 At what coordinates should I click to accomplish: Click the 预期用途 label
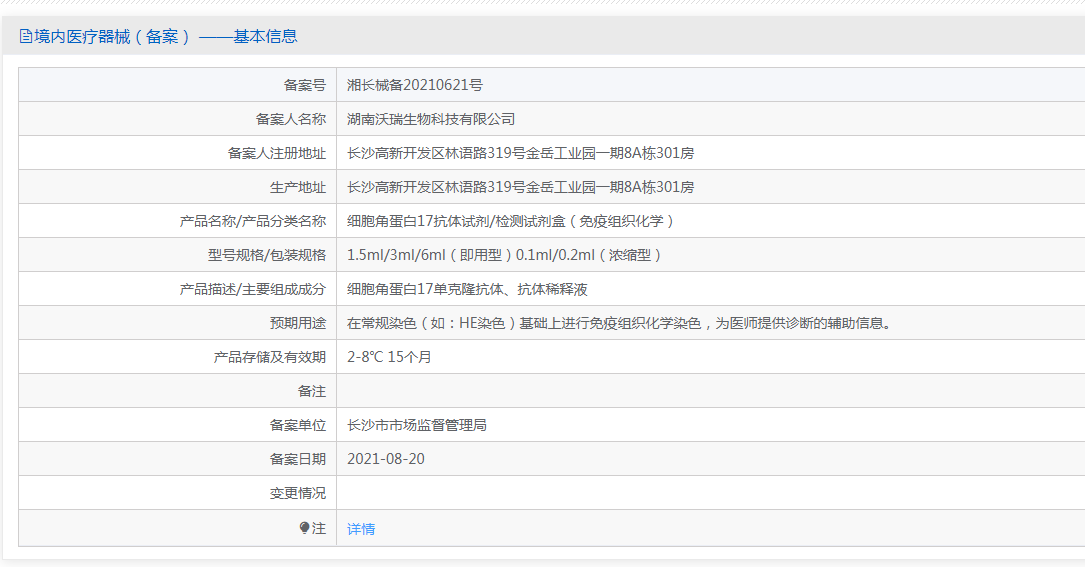298,323
